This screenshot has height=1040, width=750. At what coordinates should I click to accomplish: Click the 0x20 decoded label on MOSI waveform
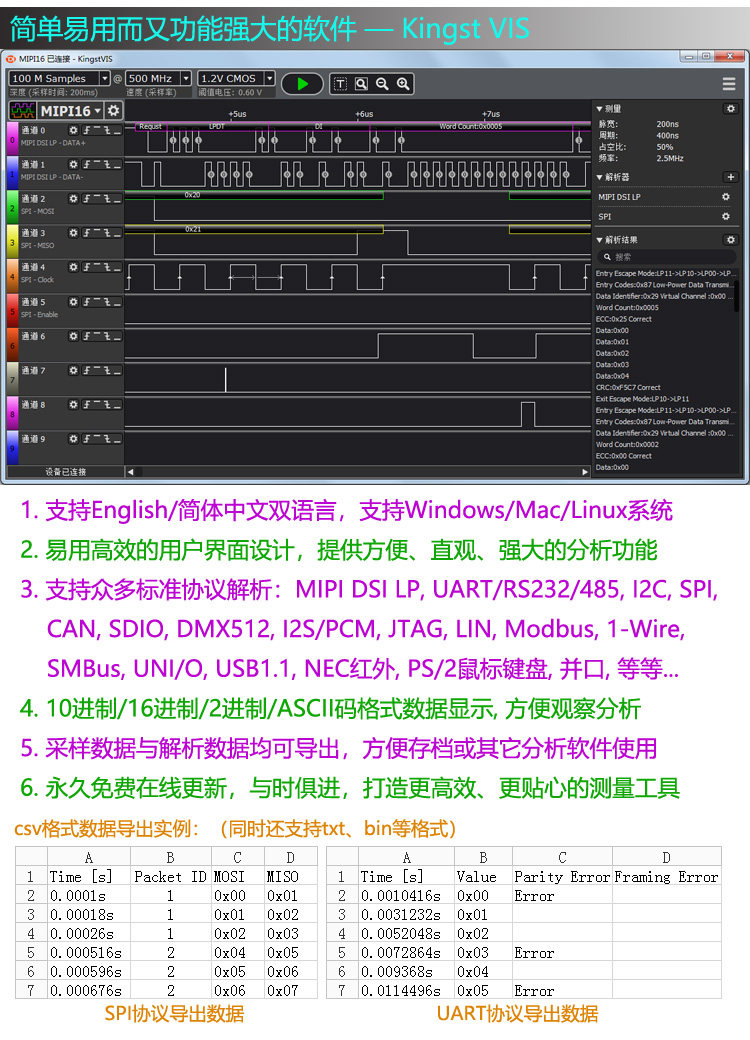click(x=192, y=195)
